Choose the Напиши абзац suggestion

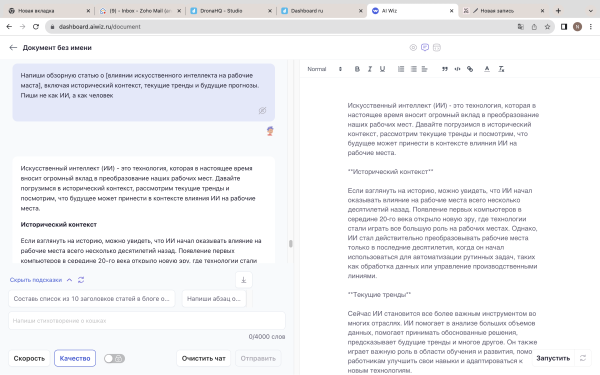pyautogui.click(x=214, y=298)
